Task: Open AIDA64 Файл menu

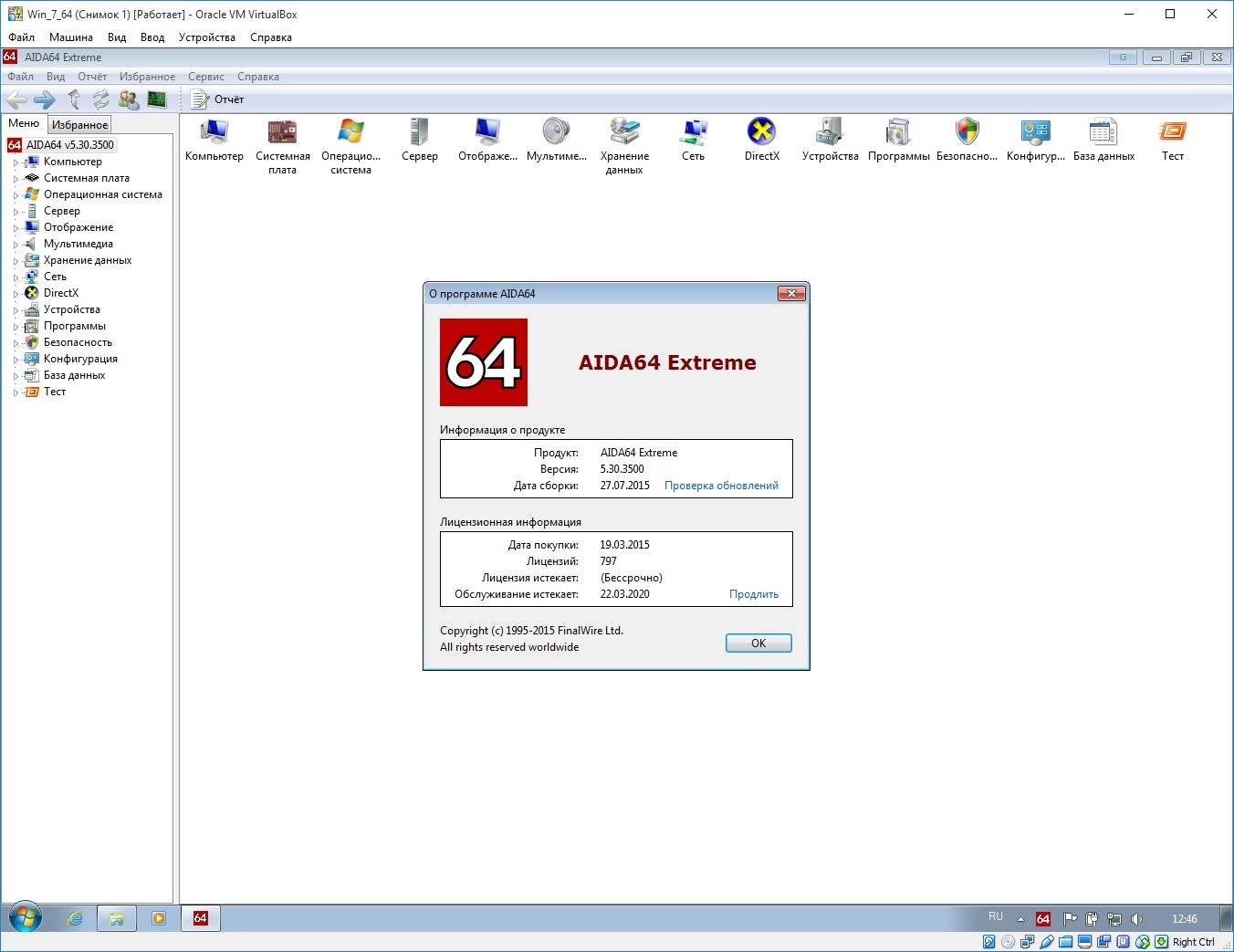Action: (20, 77)
